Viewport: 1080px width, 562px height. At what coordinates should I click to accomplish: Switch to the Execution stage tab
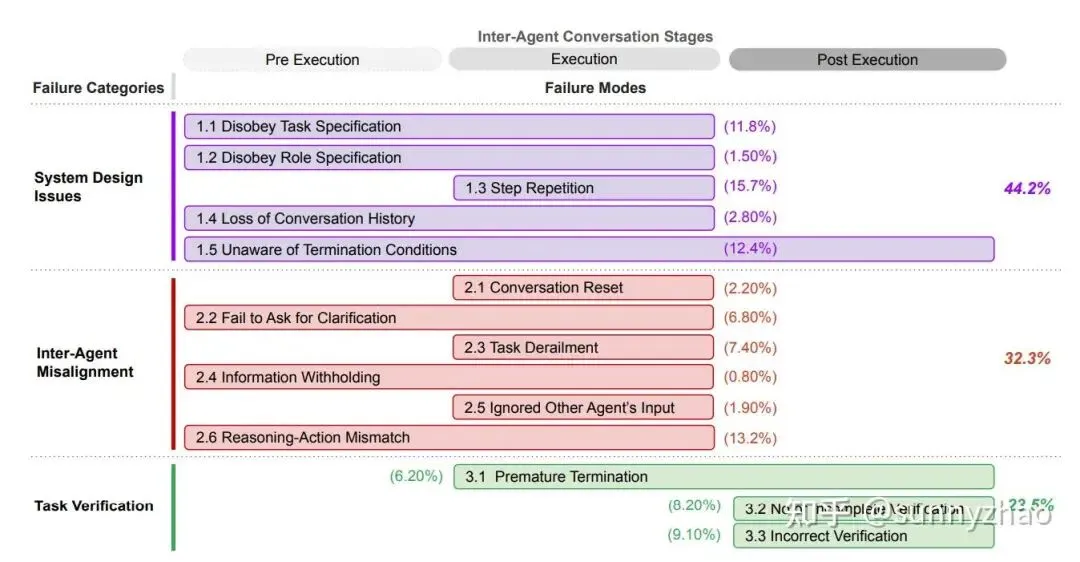pos(584,60)
